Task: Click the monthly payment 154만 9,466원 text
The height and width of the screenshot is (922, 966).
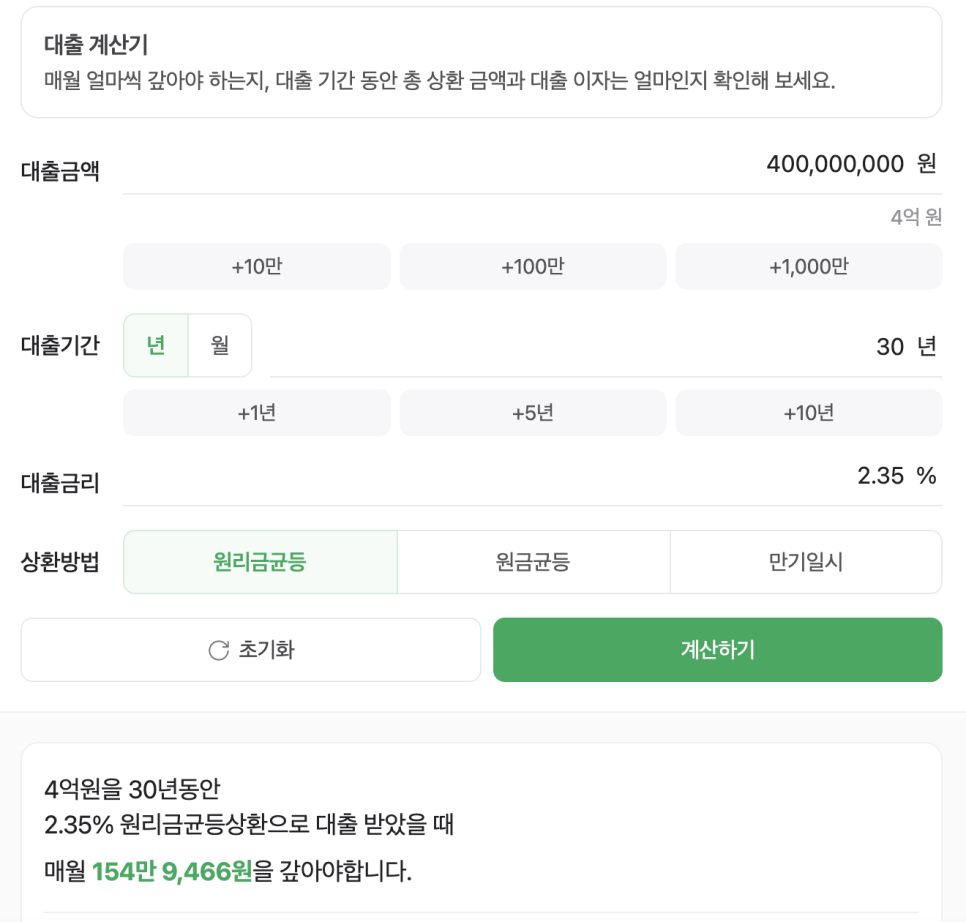Action: 172,871
